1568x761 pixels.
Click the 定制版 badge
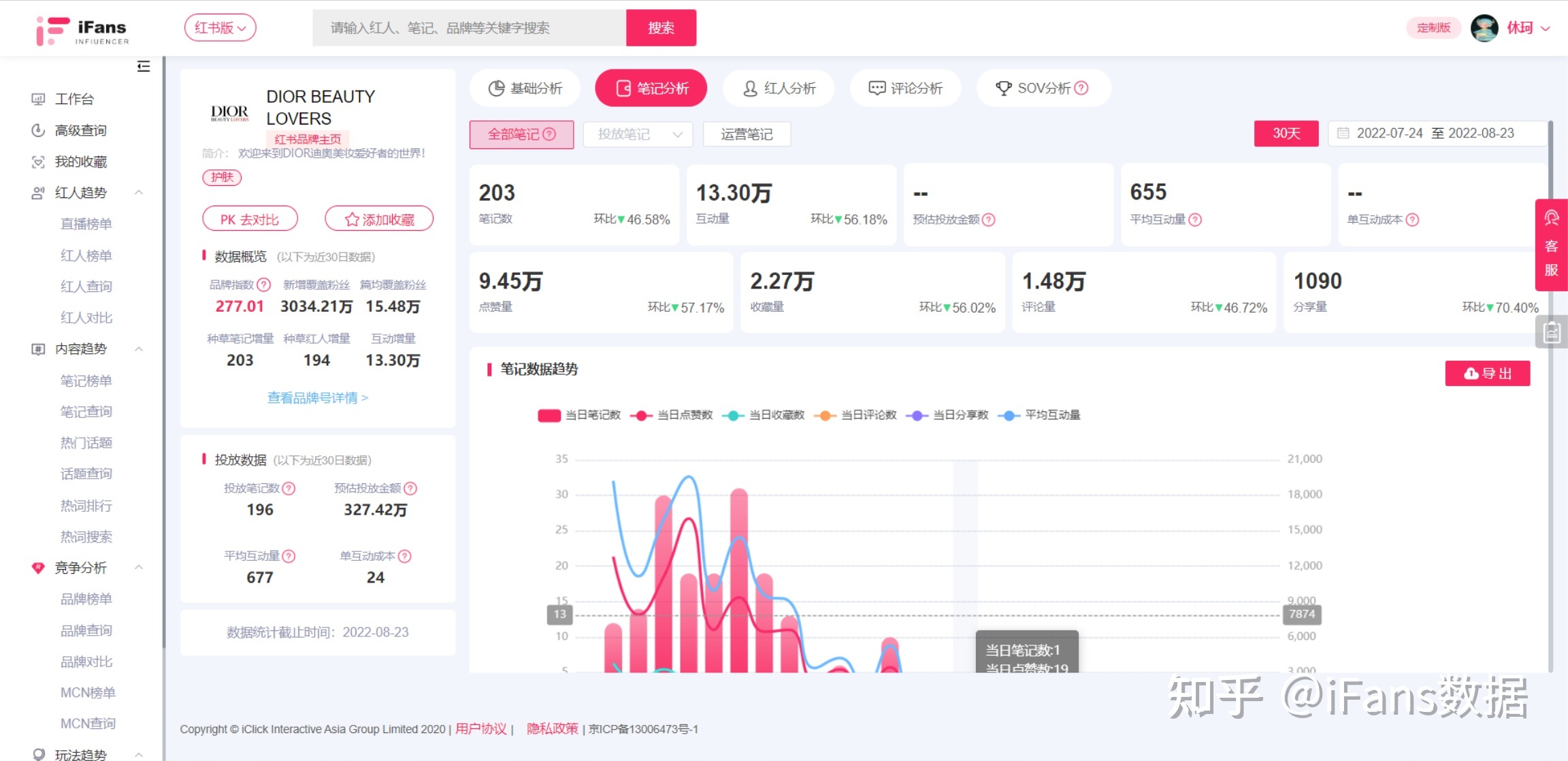click(1433, 28)
